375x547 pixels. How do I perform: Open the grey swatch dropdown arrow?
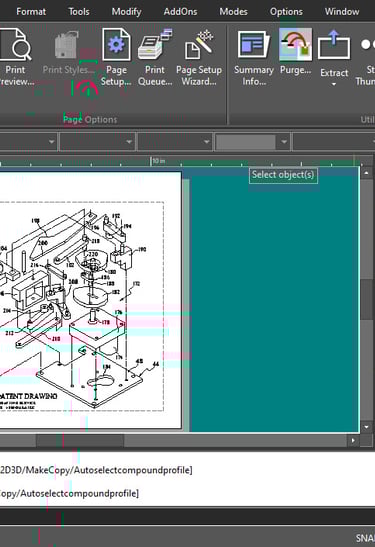point(284,142)
